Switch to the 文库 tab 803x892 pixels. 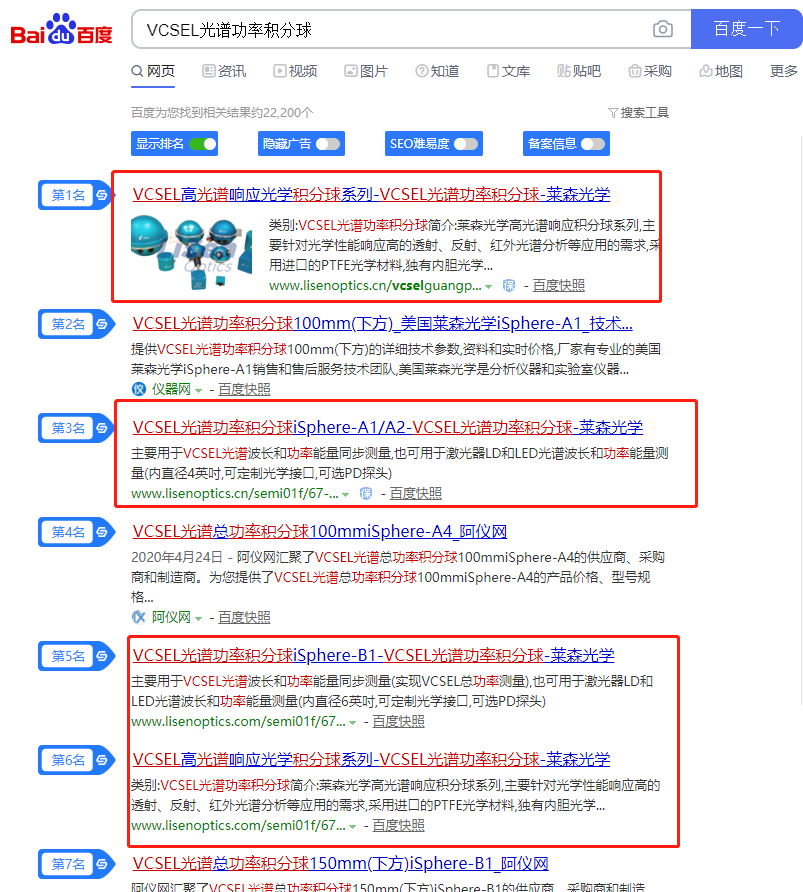tap(508, 71)
